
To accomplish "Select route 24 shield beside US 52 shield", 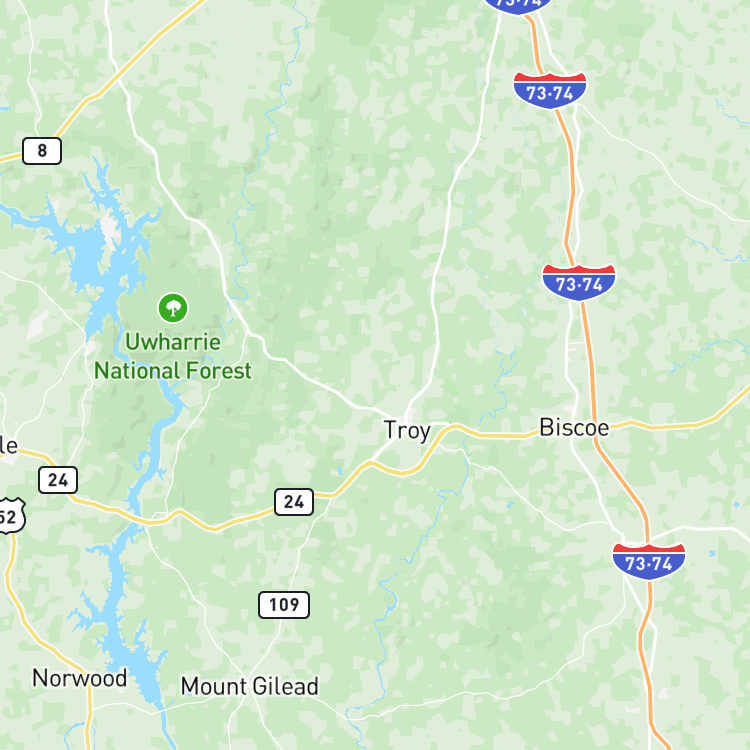I will 58,480.
